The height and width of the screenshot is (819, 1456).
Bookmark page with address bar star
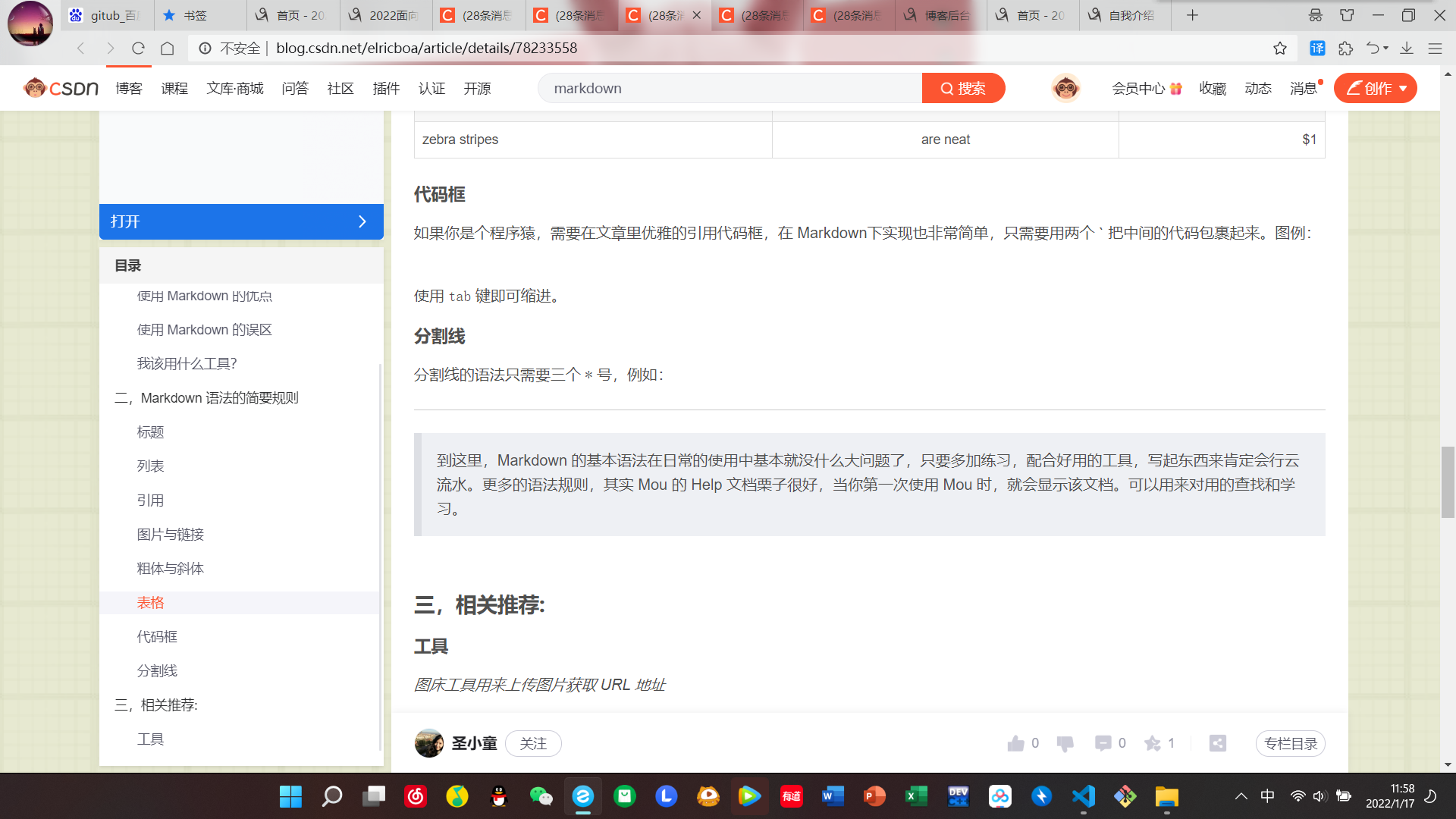(1280, 49)
